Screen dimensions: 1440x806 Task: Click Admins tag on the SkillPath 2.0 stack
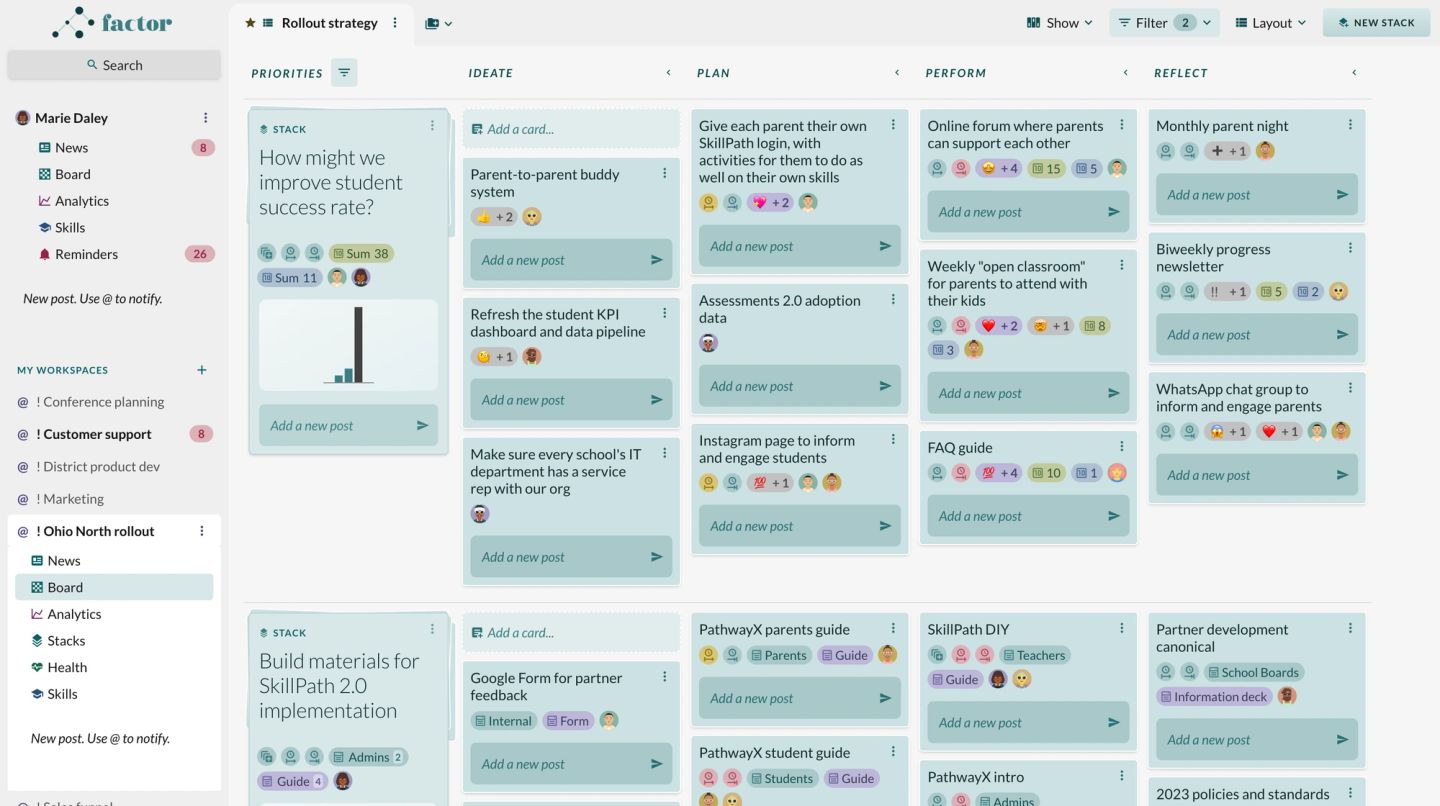pos(368,757)
